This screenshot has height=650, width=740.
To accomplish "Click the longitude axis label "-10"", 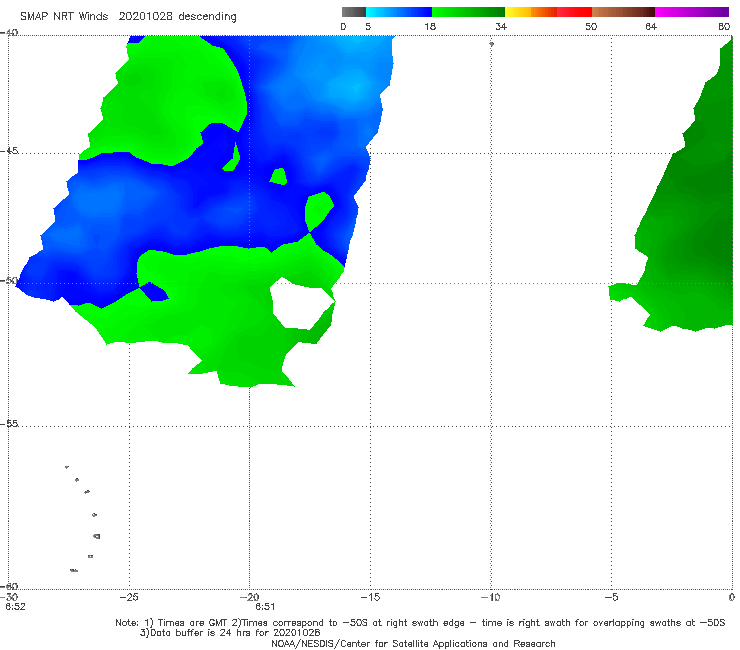I will tap(490, 597).
